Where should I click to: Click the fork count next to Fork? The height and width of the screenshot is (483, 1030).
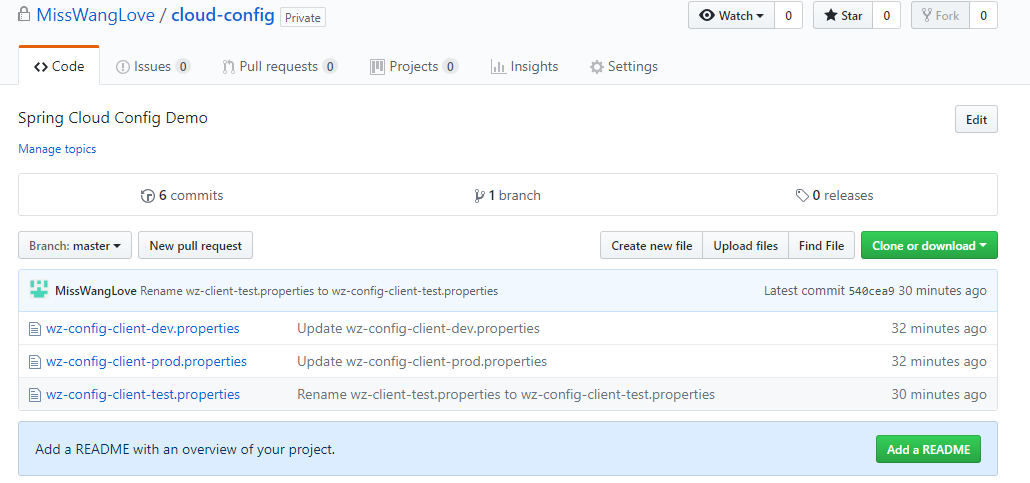coord(983,15)
